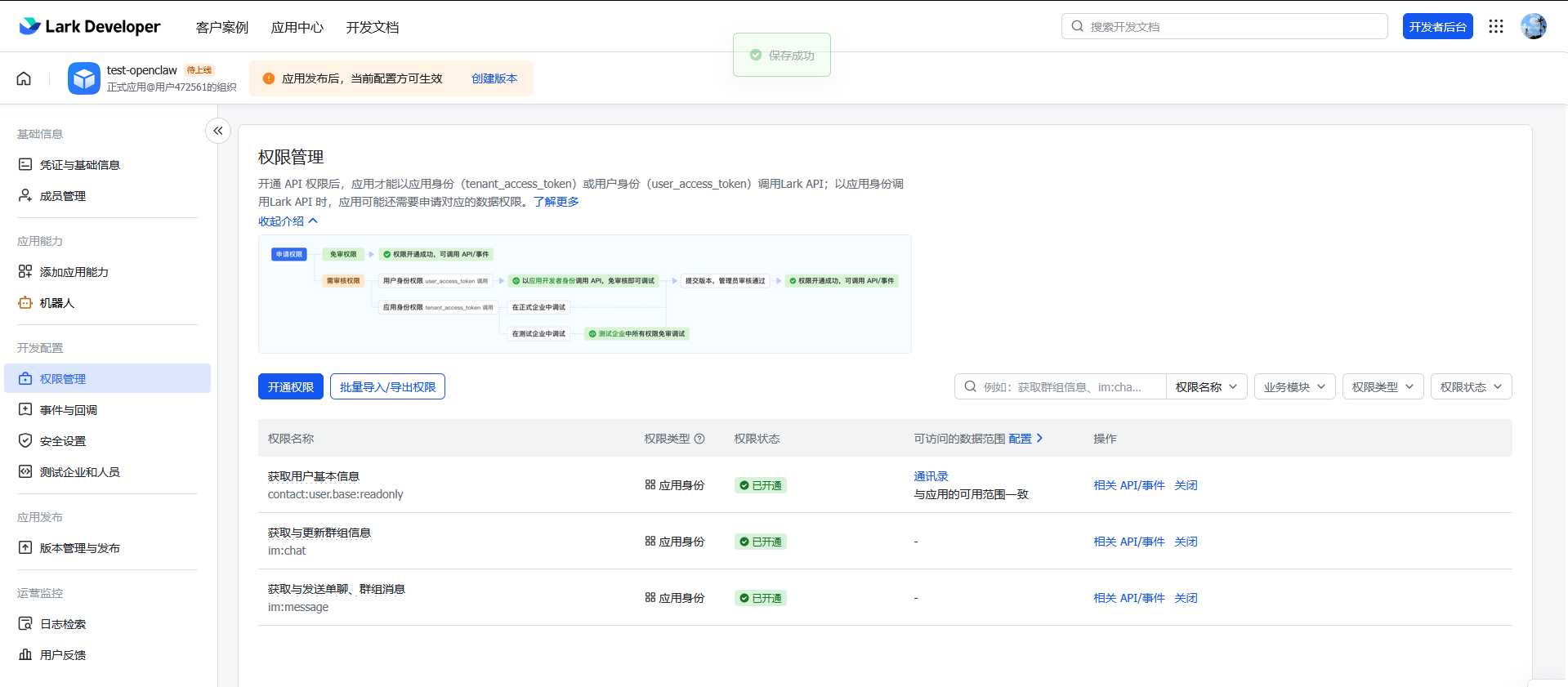This screenshot has width=1568, height=687.
Task: Click the user profile avatar
Action: pyautogui.click(x=1533, y=26)
